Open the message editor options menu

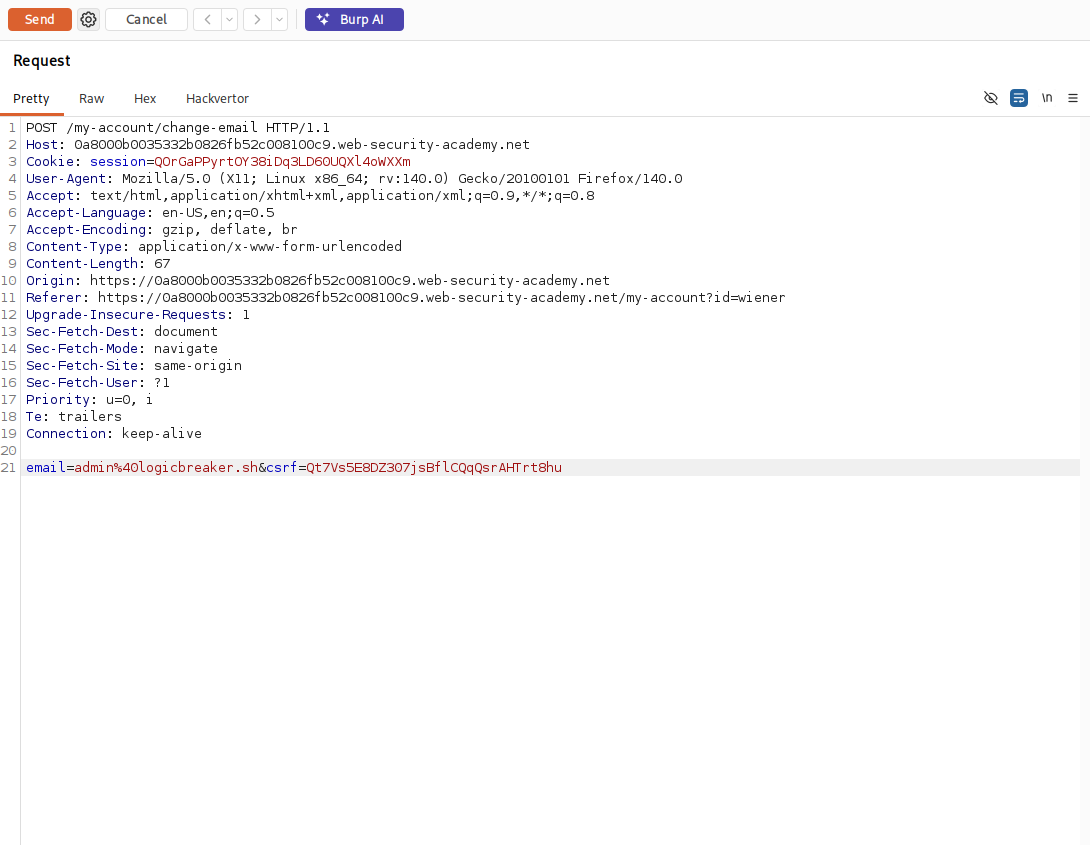[1073, 98]
